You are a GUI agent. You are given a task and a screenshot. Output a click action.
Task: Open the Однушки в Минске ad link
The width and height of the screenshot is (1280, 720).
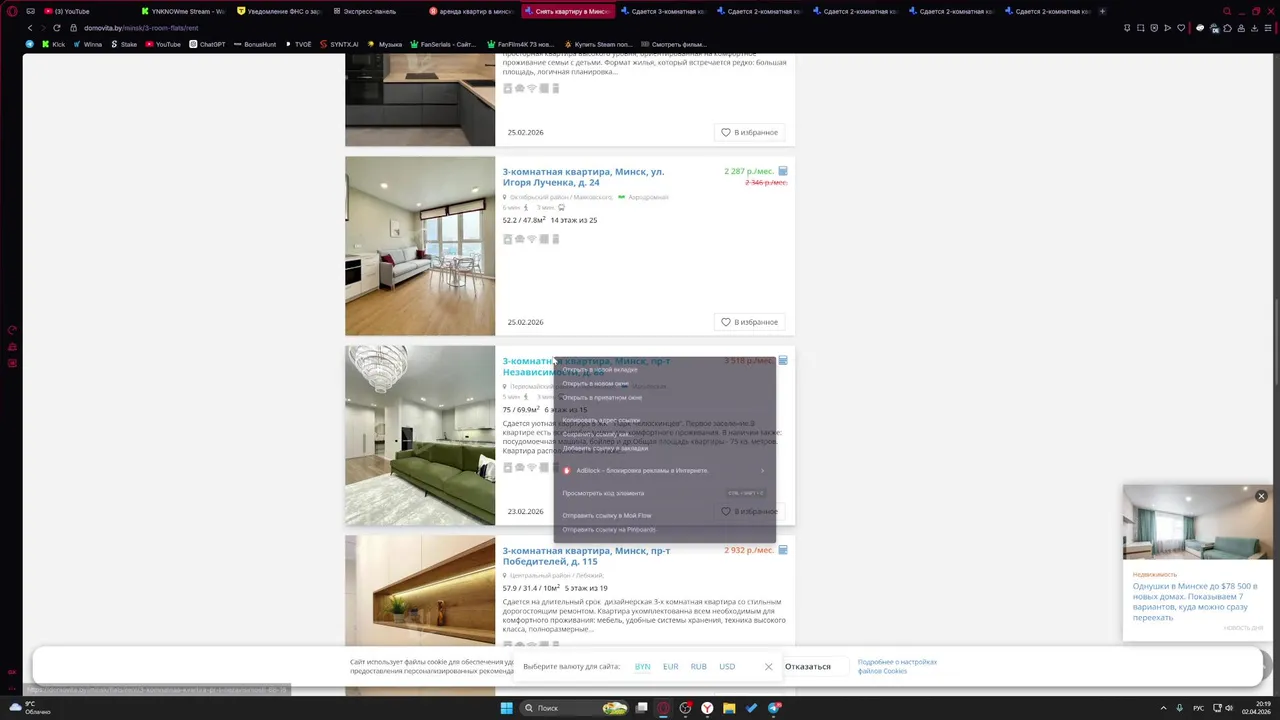pos(1195,601)
